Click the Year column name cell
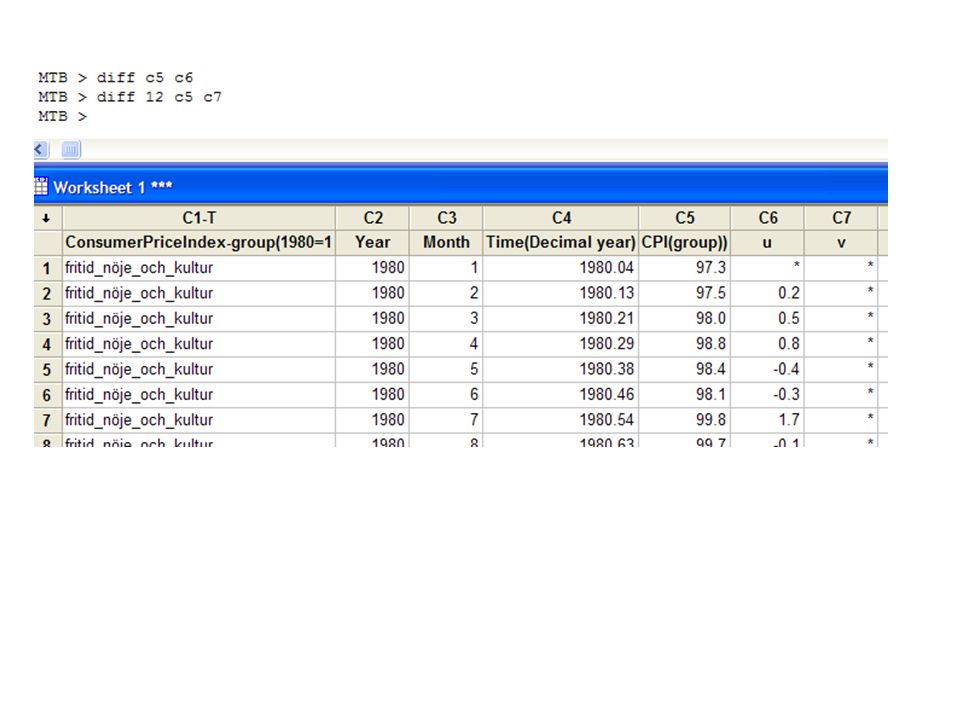 pos(373,243)
